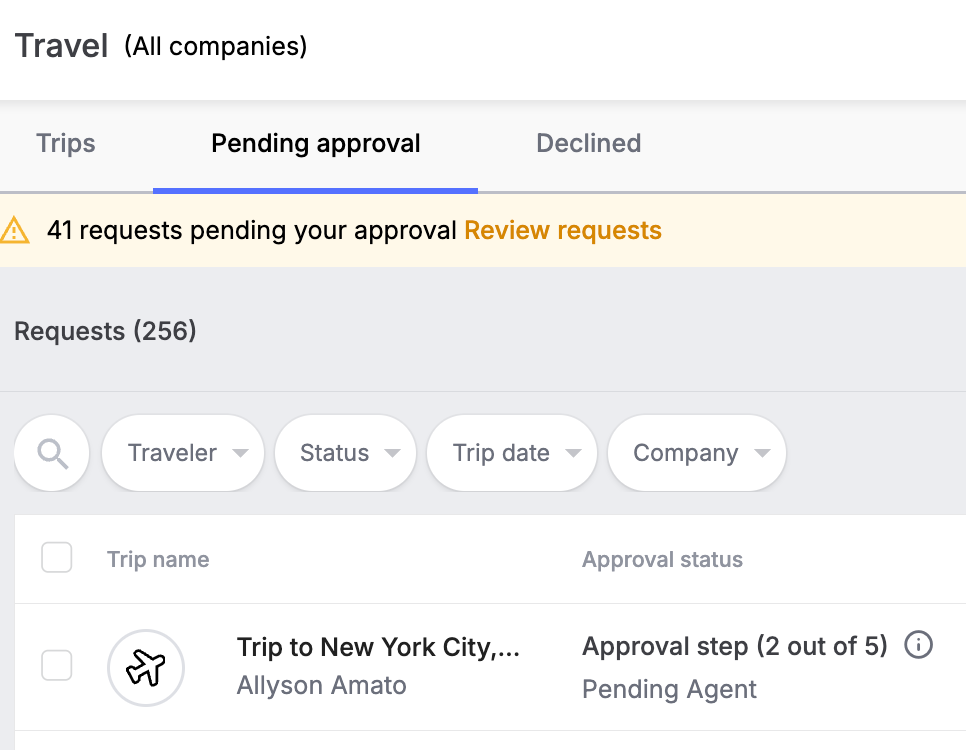966x750 pixels.
Task: Check the Allyson Amato trip row checkbox
Action: 57,665
